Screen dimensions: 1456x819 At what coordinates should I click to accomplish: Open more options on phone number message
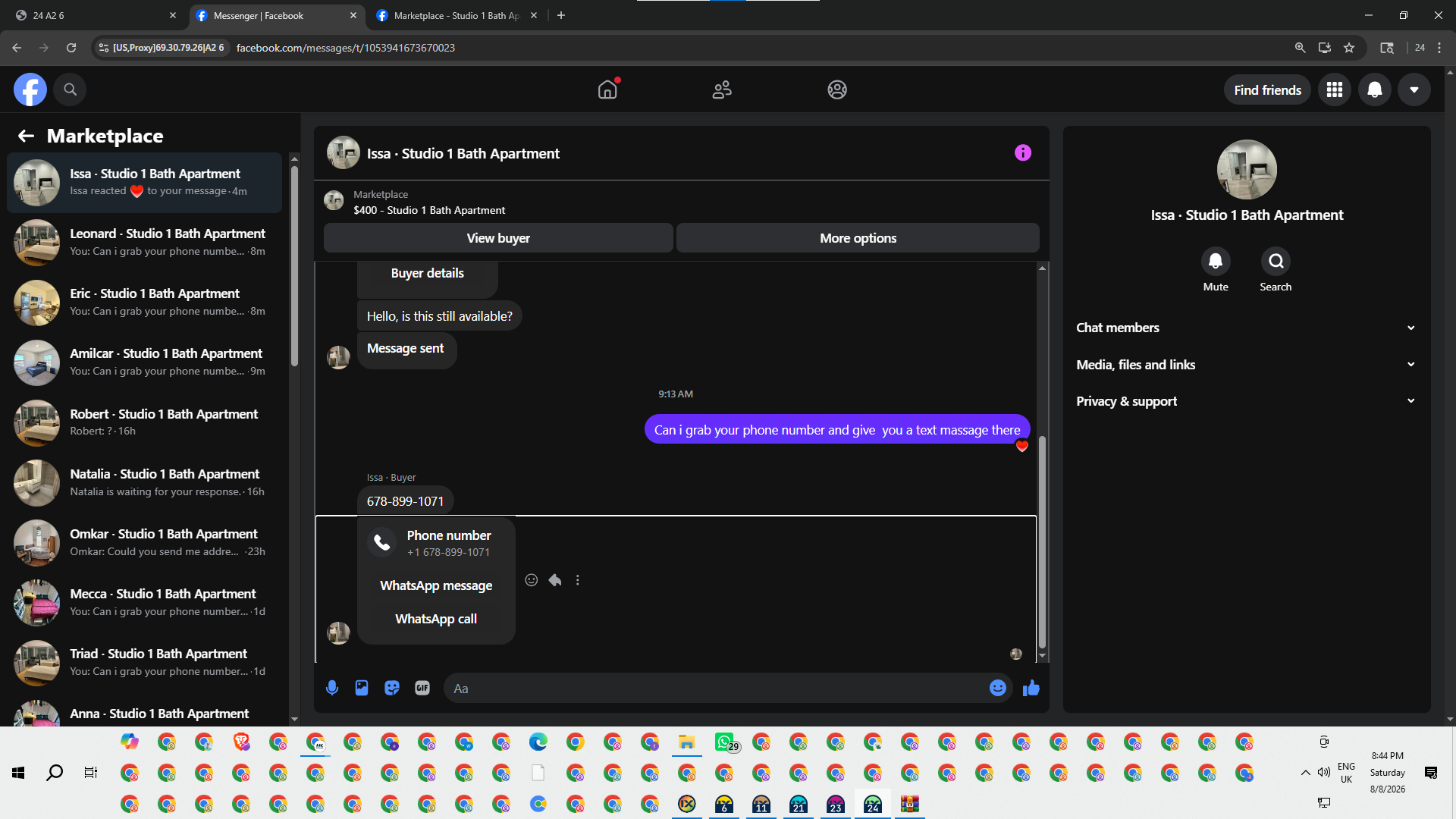click(x=578, y=580)
